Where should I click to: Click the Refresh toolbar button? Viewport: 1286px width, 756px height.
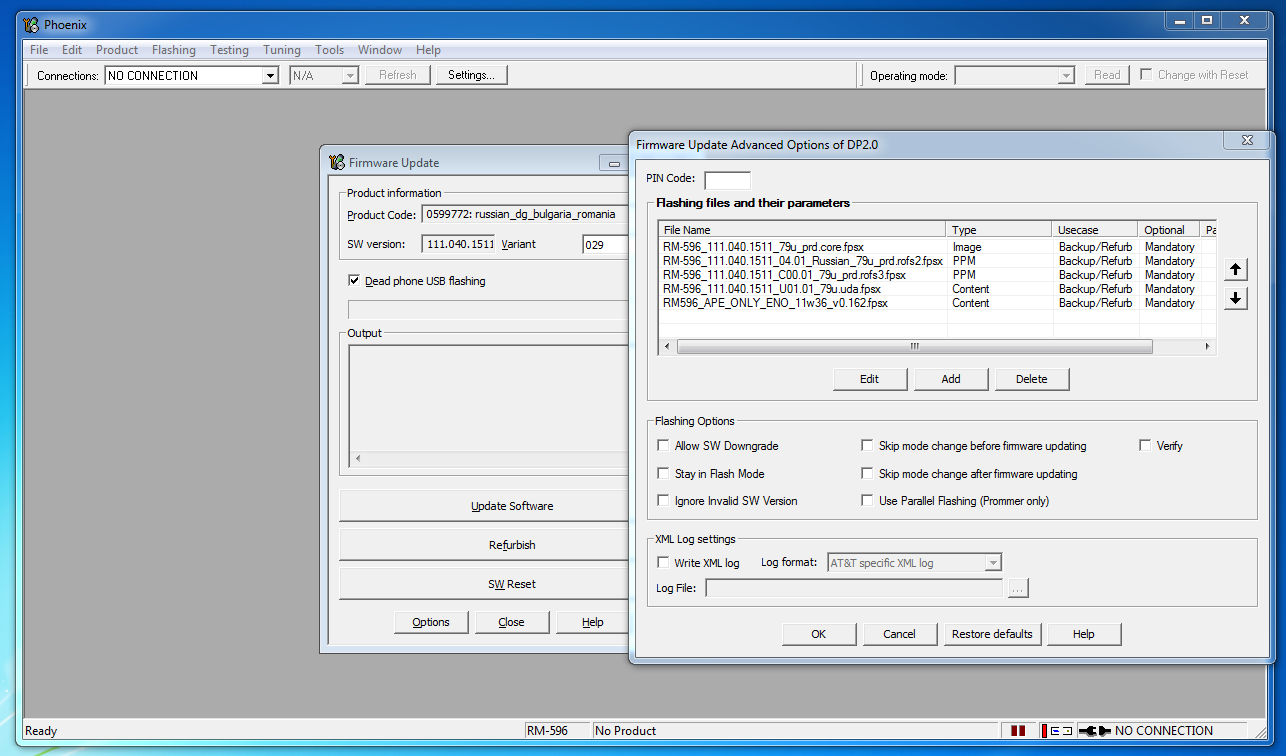pos(398,75)
